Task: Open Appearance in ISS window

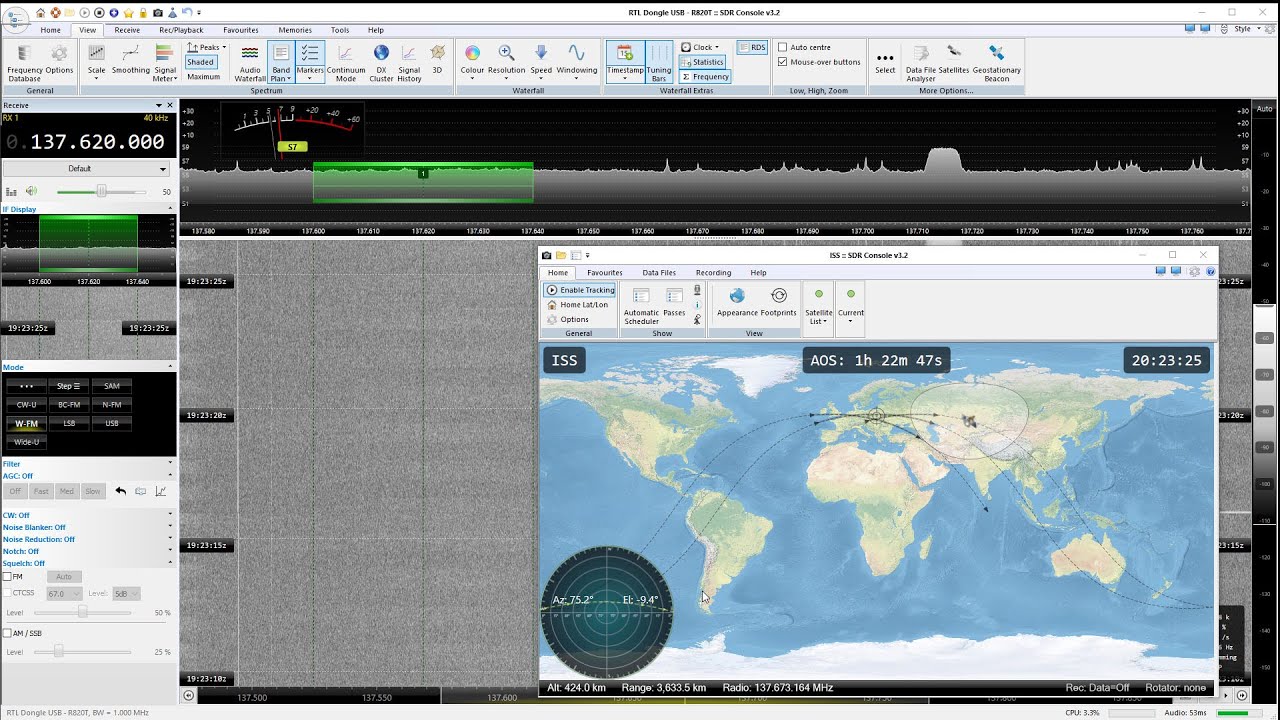Action: [x=737, y=302]
